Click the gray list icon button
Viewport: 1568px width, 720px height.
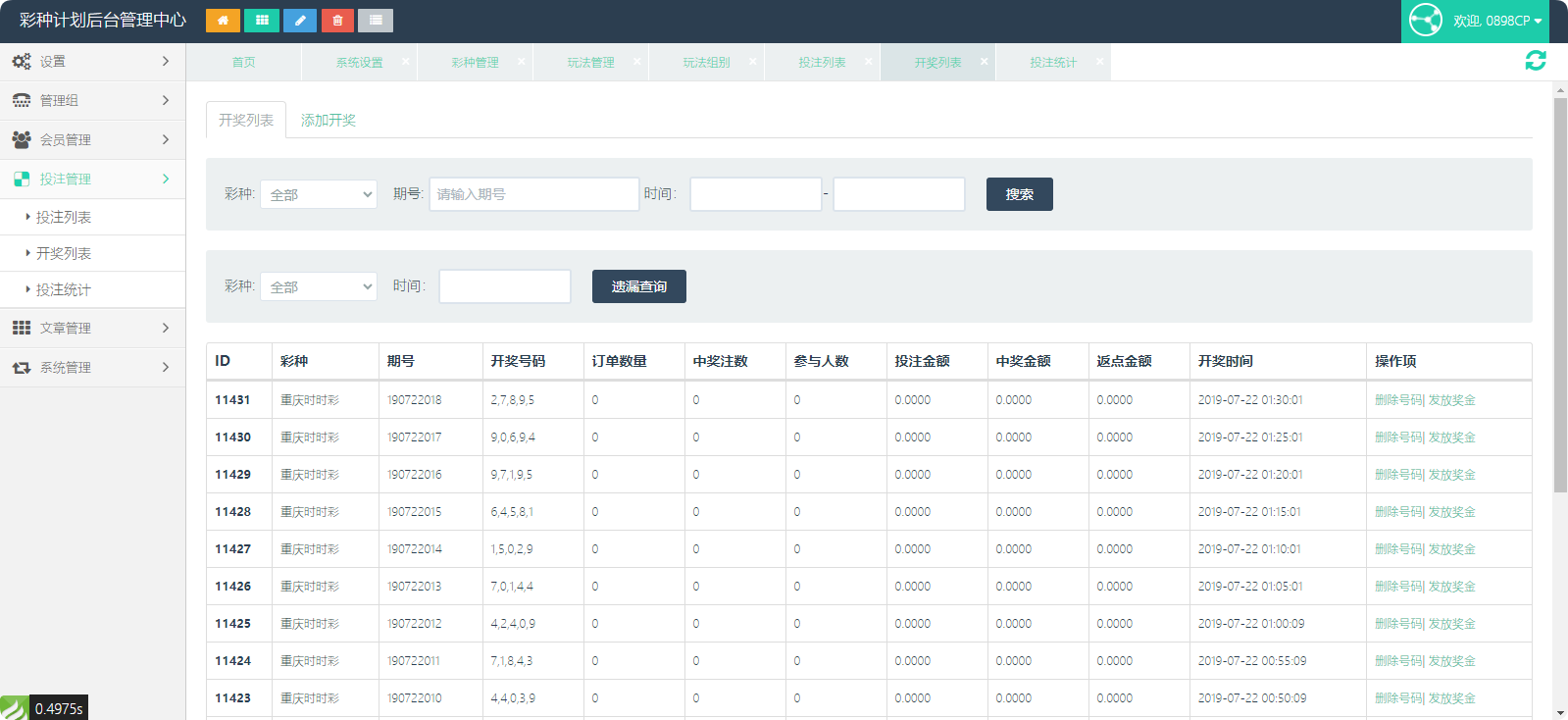376,21
